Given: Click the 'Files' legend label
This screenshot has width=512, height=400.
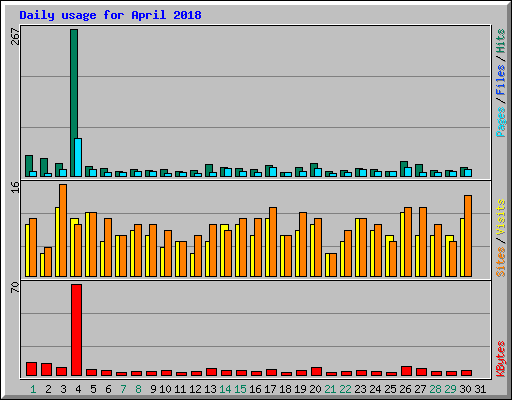Looking at the screenshot, I should [501, 79].
